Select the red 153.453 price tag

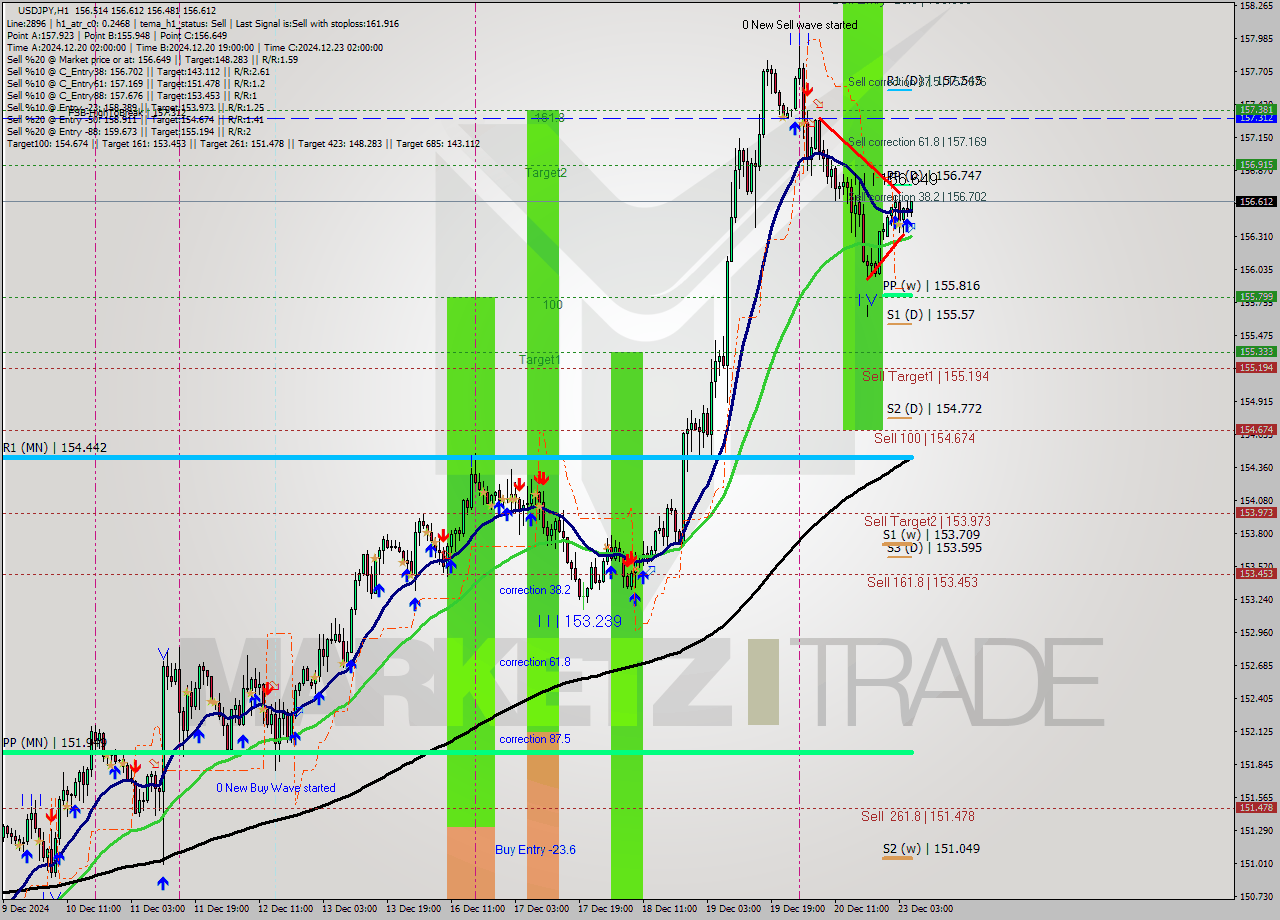(x=1256, y=573)
